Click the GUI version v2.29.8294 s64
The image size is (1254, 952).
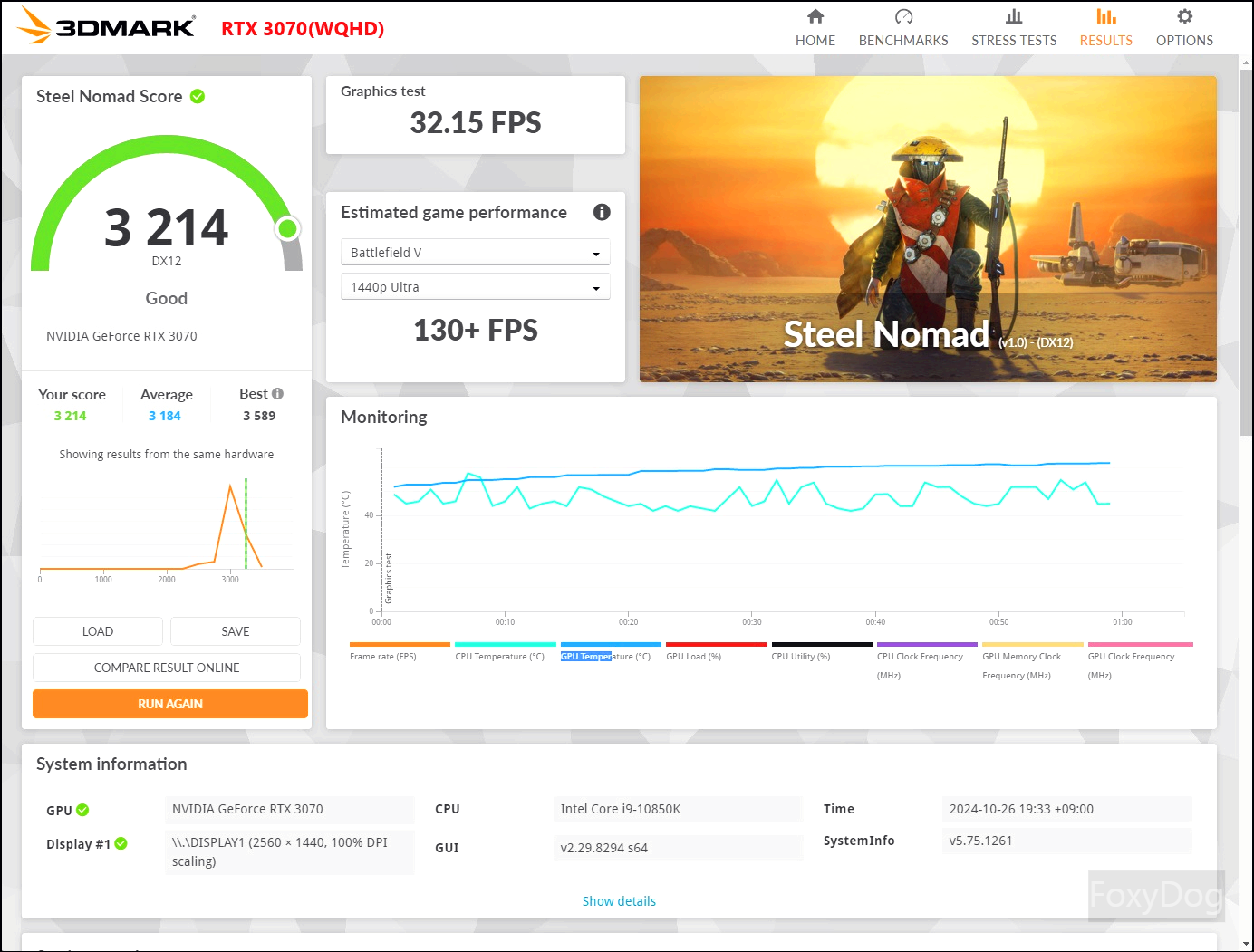[x=678, y=848]
